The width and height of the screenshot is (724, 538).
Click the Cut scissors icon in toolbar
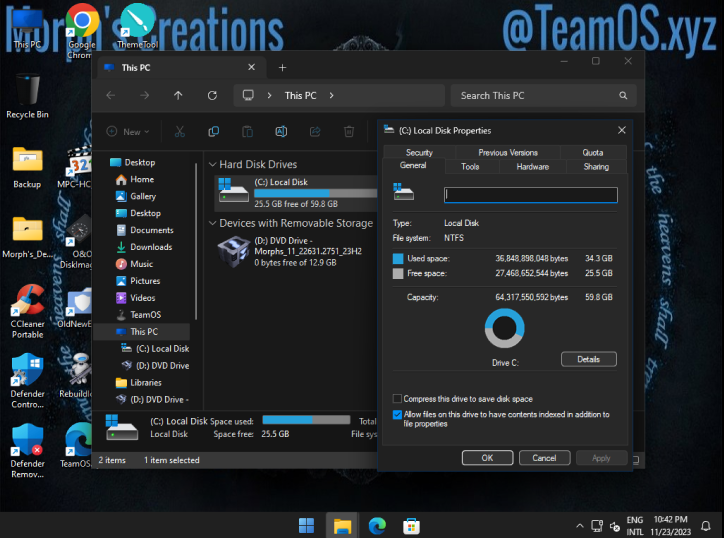pyautogui.click(x=180, y=132)
